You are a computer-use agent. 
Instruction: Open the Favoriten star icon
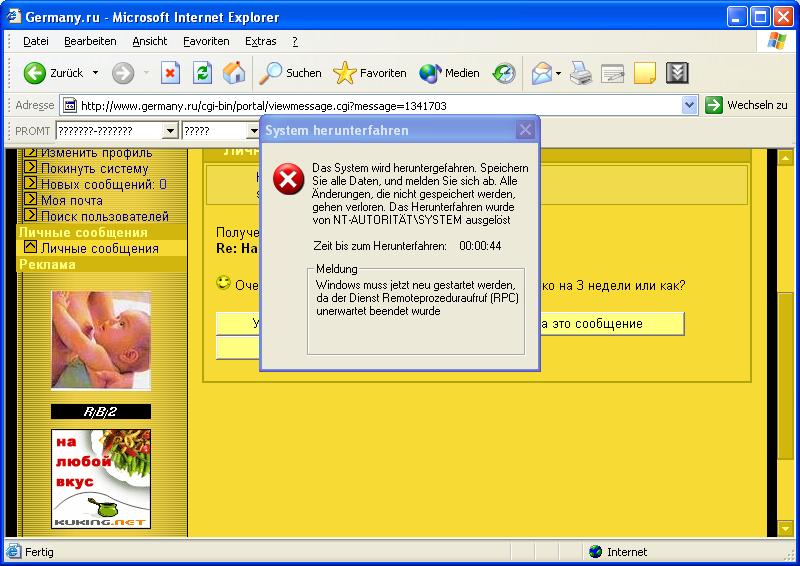[344, 73]
